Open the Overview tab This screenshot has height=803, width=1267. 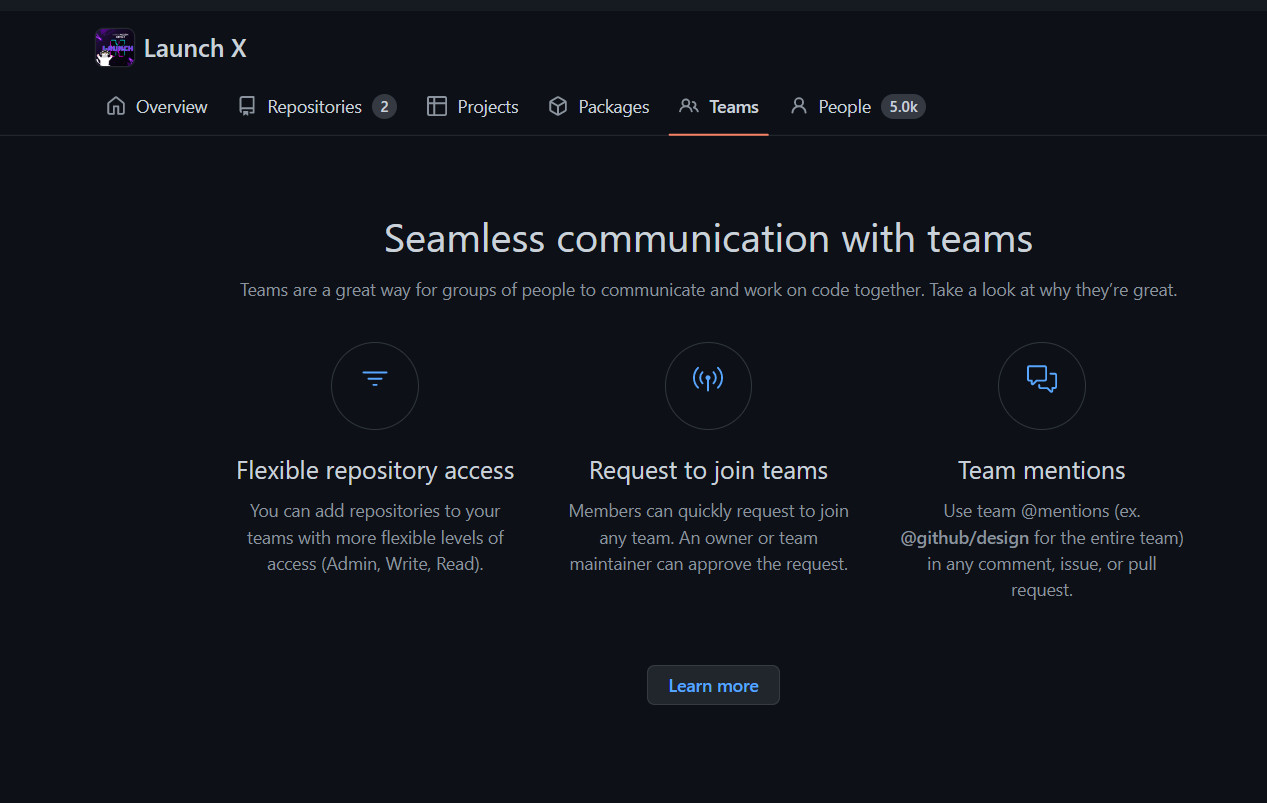point(170,106)
